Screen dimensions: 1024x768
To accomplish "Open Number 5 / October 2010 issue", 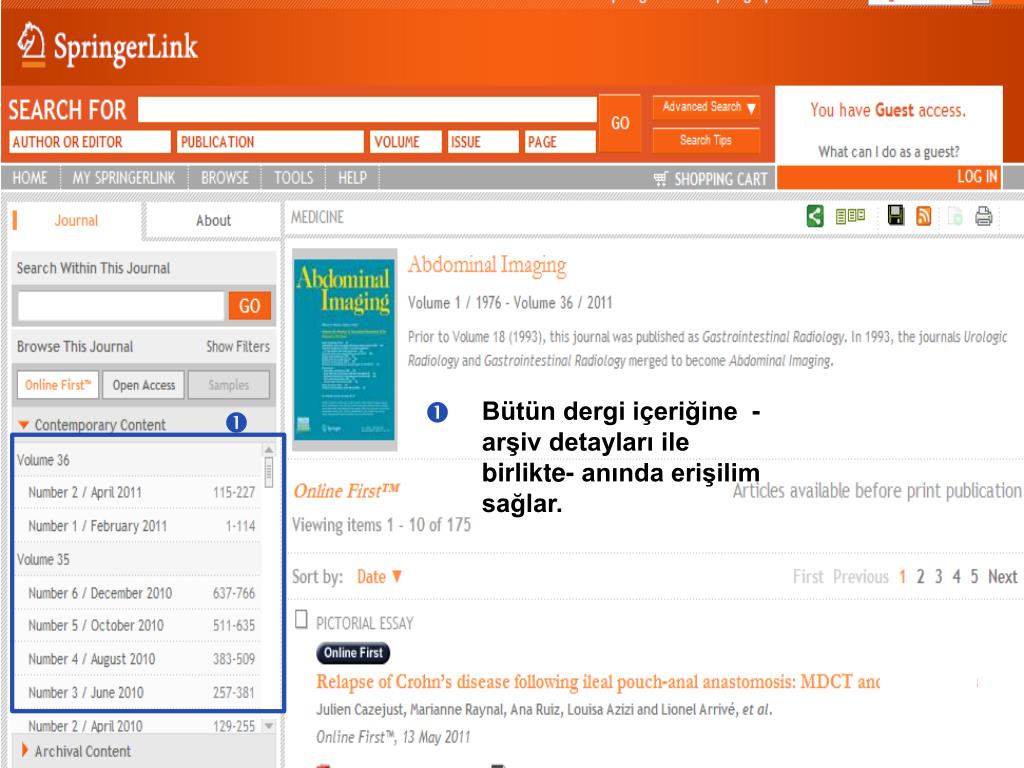I will (x=95, y=626).
